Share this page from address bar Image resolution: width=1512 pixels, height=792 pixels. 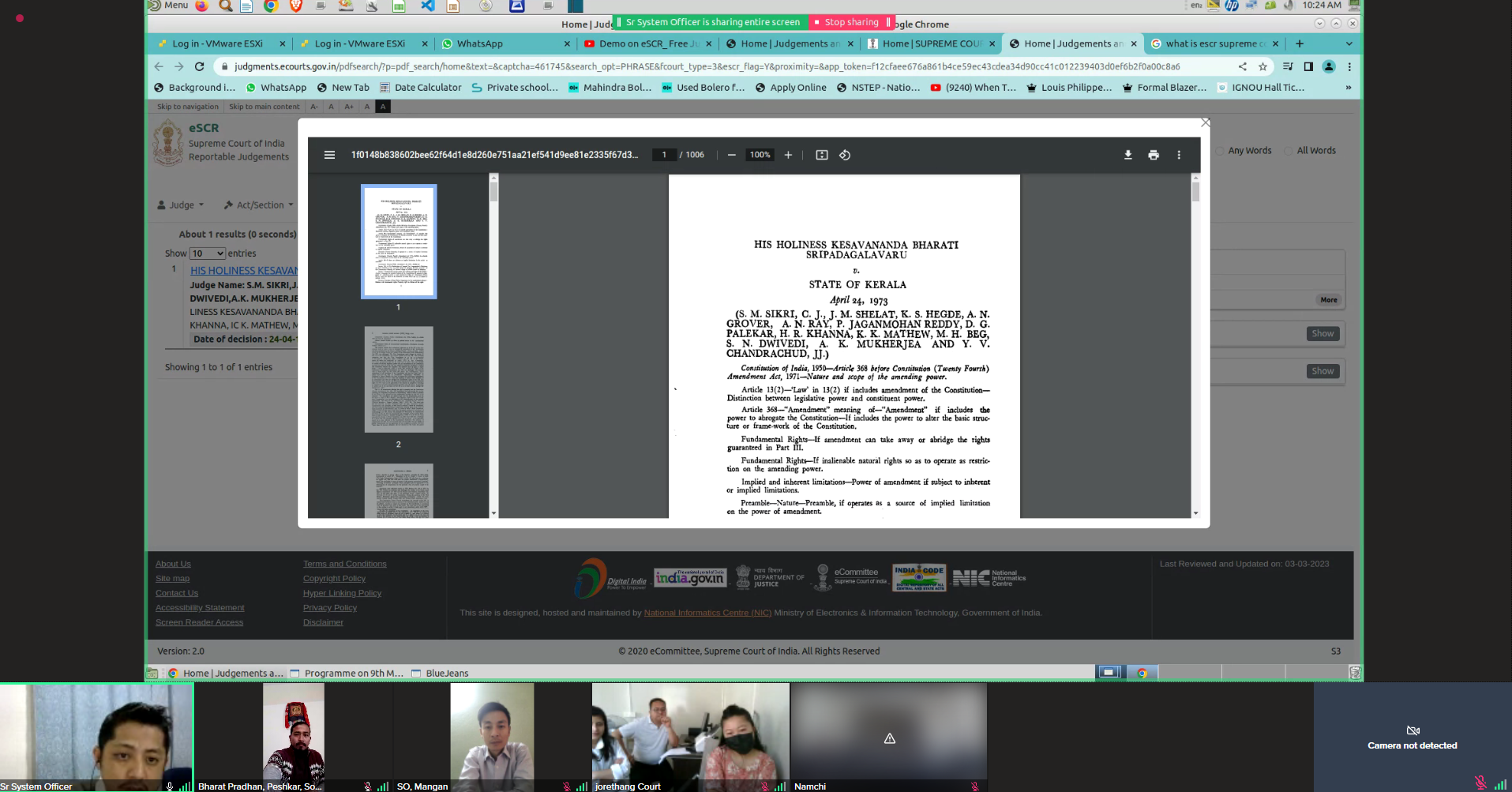[1243, 66]
